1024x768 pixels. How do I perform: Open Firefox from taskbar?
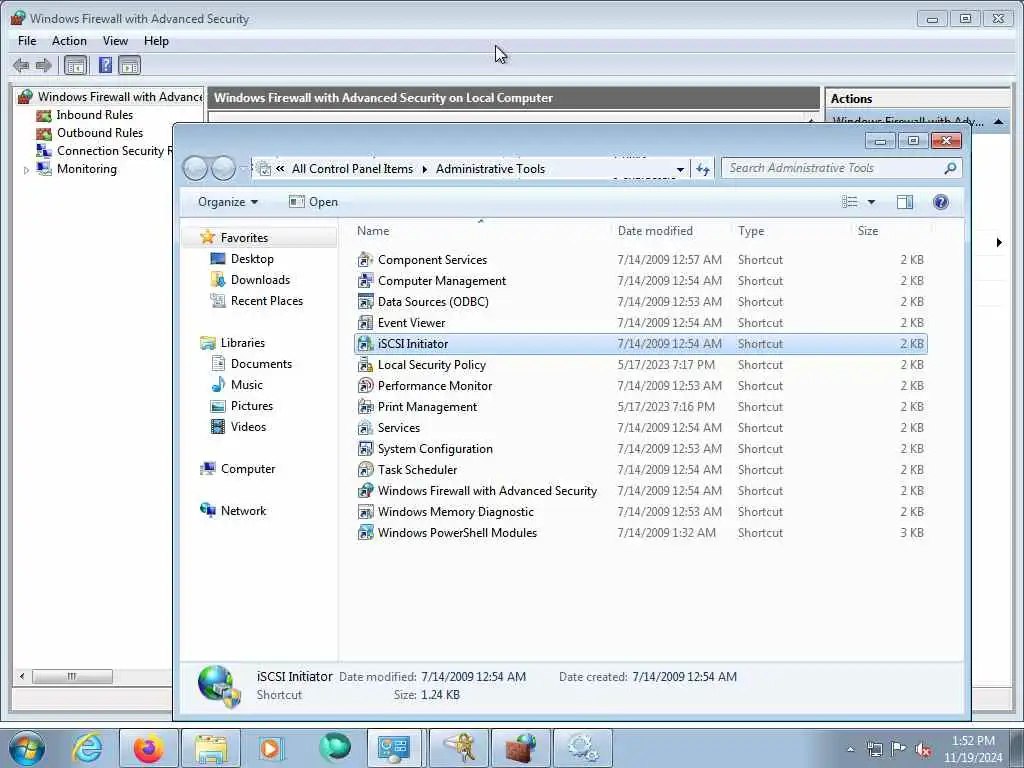(148, 748)
